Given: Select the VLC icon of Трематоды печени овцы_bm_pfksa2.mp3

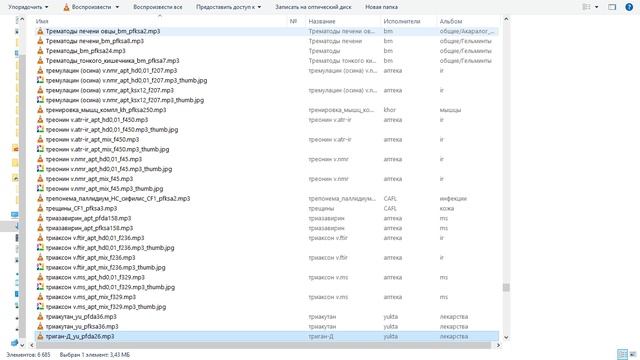Looking at the screenshot, I should [x=40, y=31].
